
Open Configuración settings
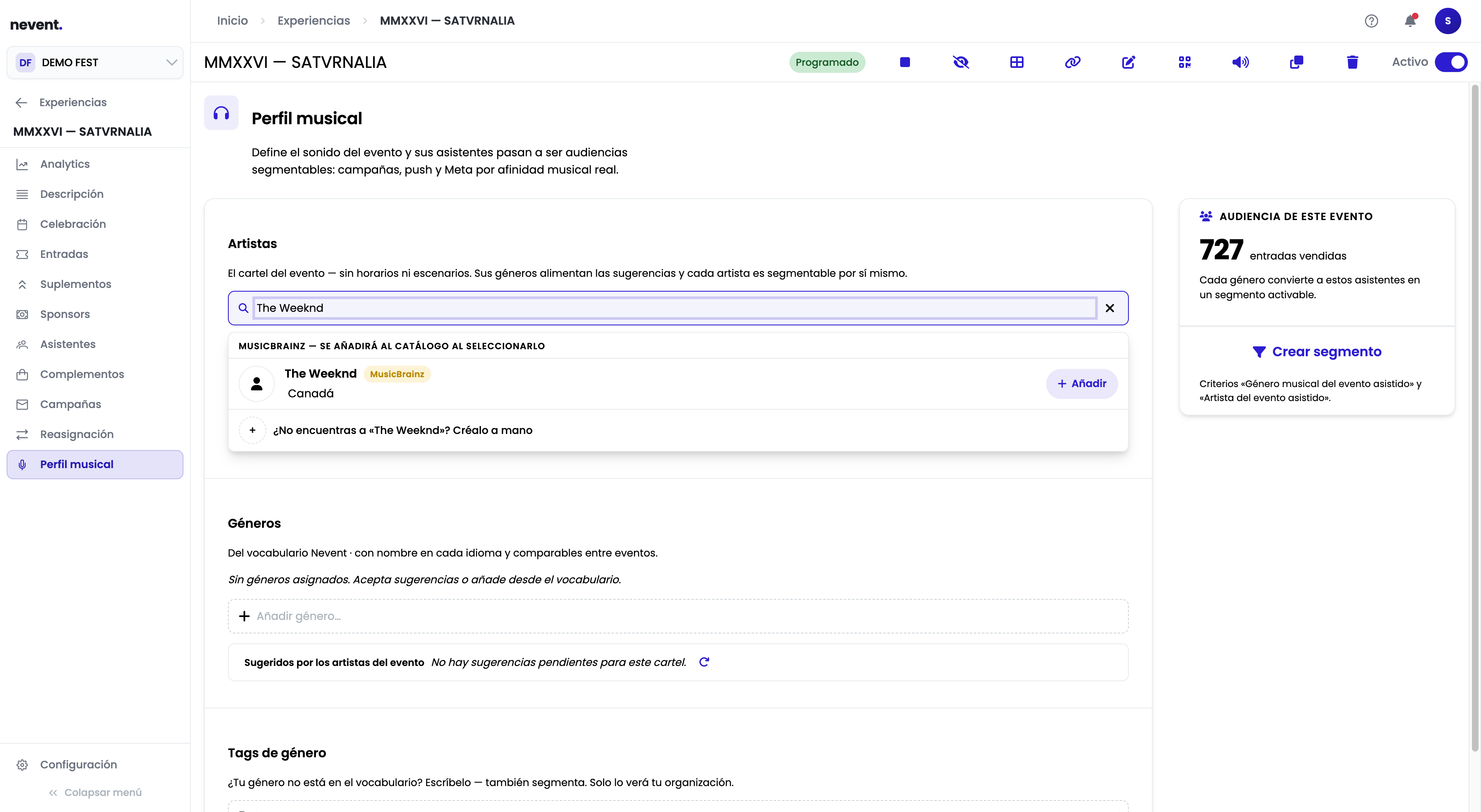[95, 764]
